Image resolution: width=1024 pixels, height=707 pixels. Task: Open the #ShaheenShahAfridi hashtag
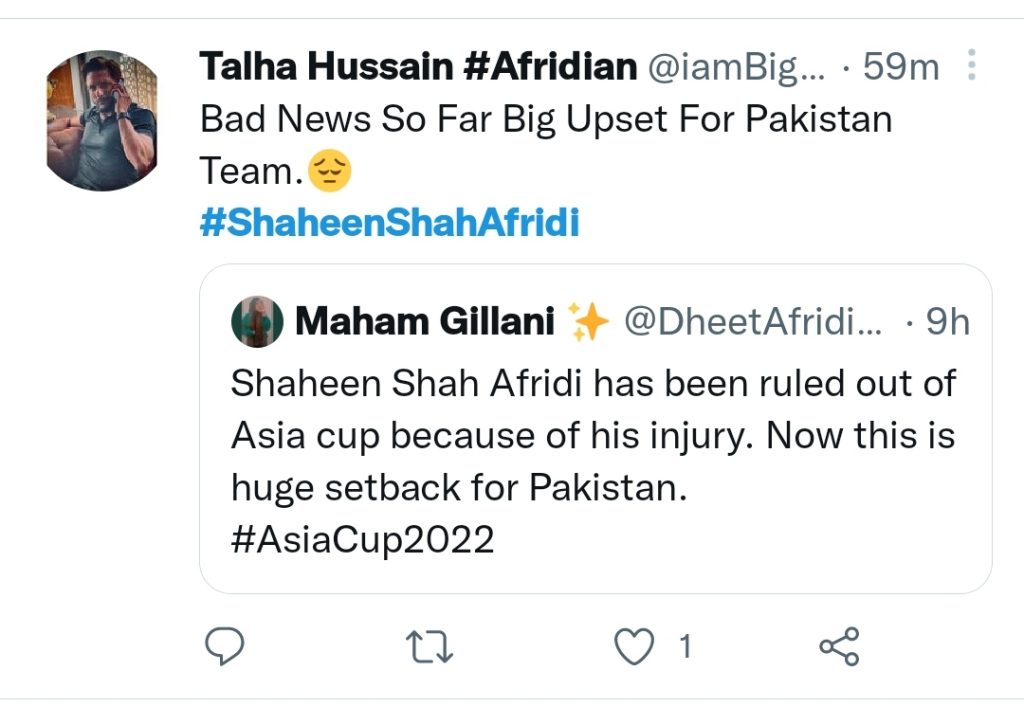390,223
